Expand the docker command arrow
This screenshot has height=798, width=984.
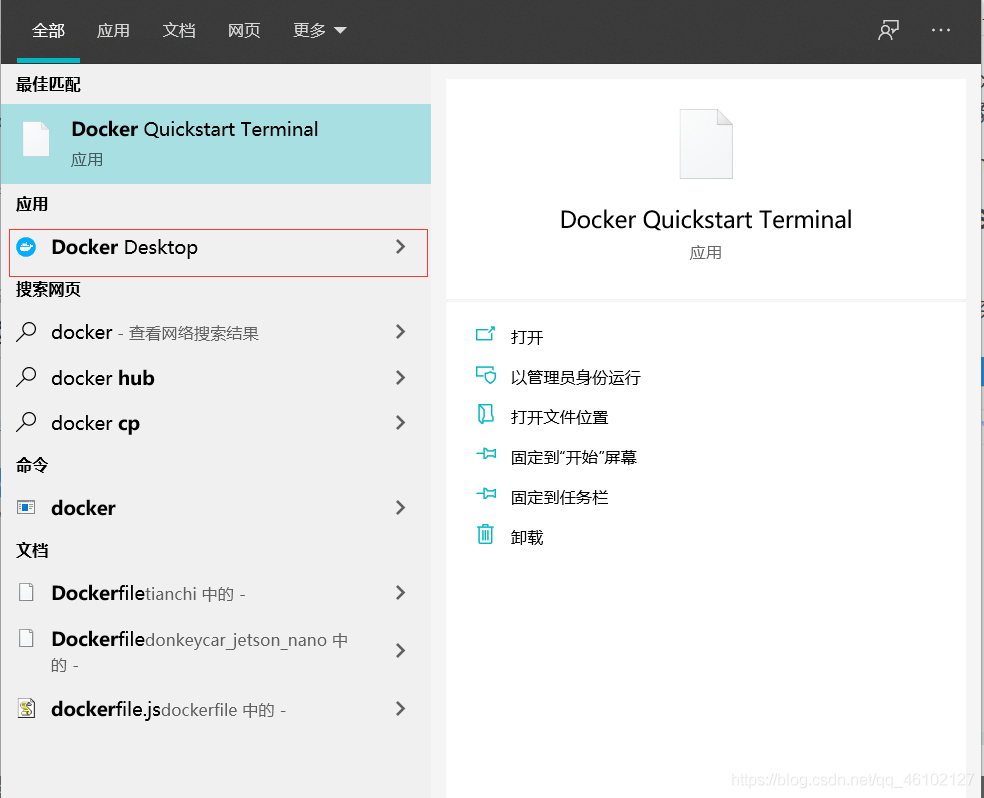(x=400, y=508)
